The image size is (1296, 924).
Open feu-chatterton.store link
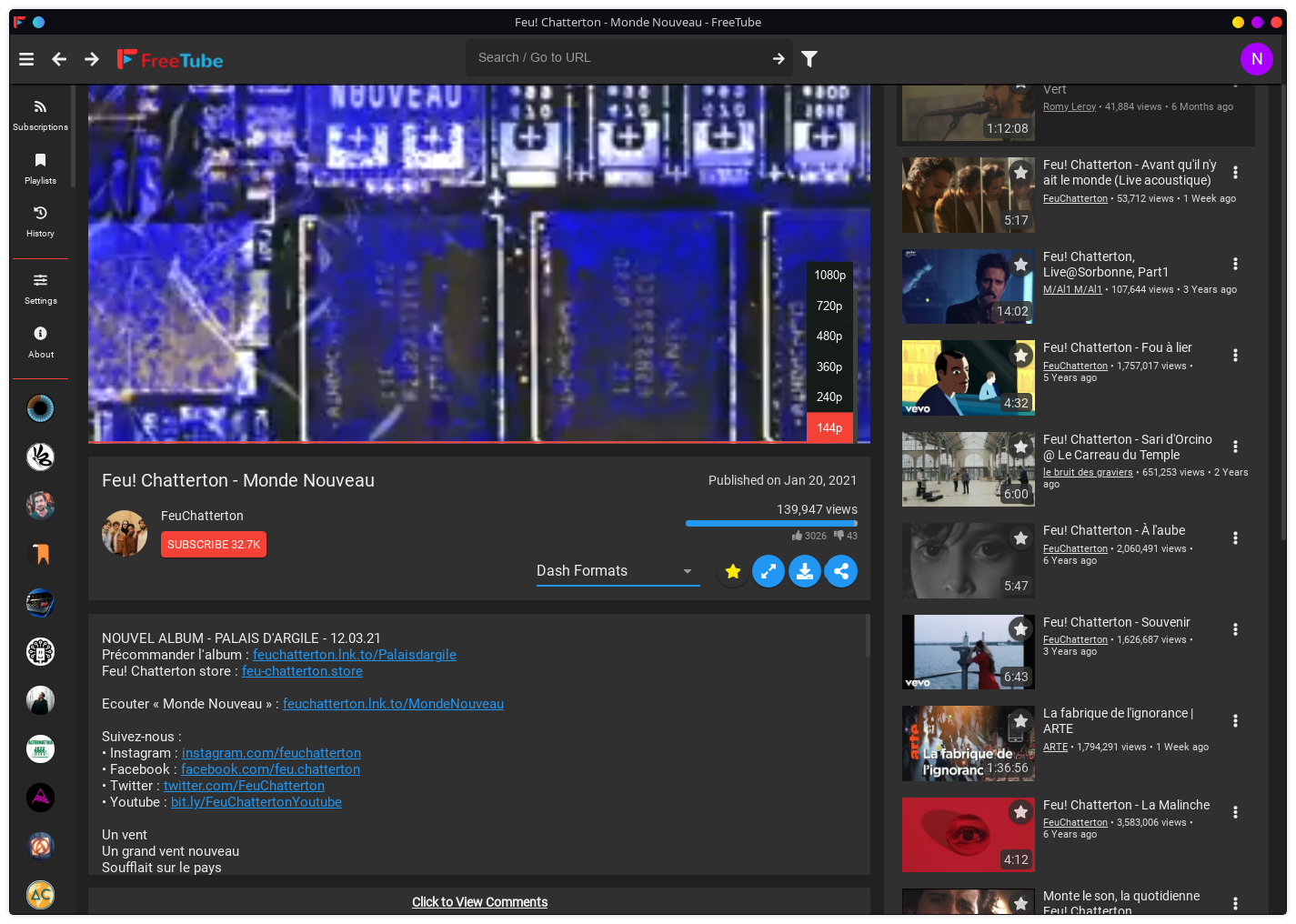(302, 671)
